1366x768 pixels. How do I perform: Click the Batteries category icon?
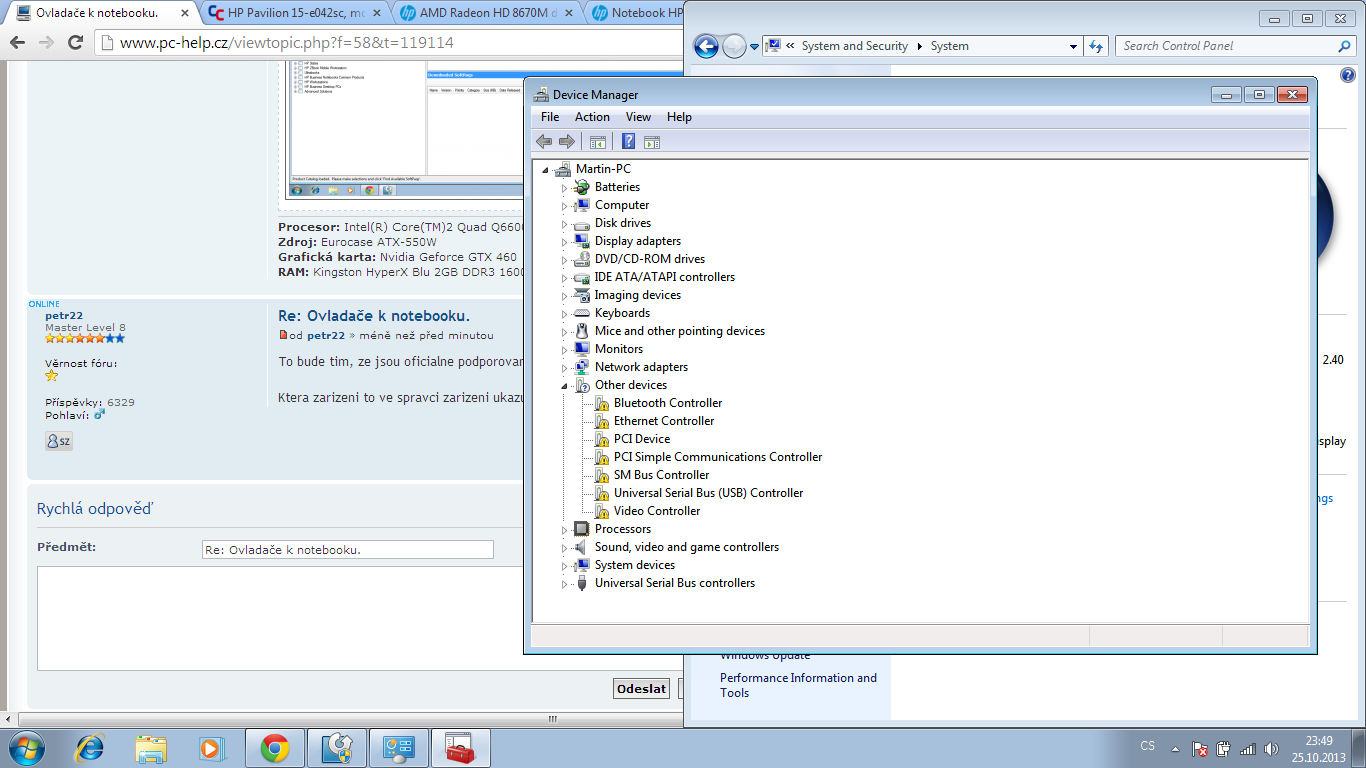coord(582,187)
